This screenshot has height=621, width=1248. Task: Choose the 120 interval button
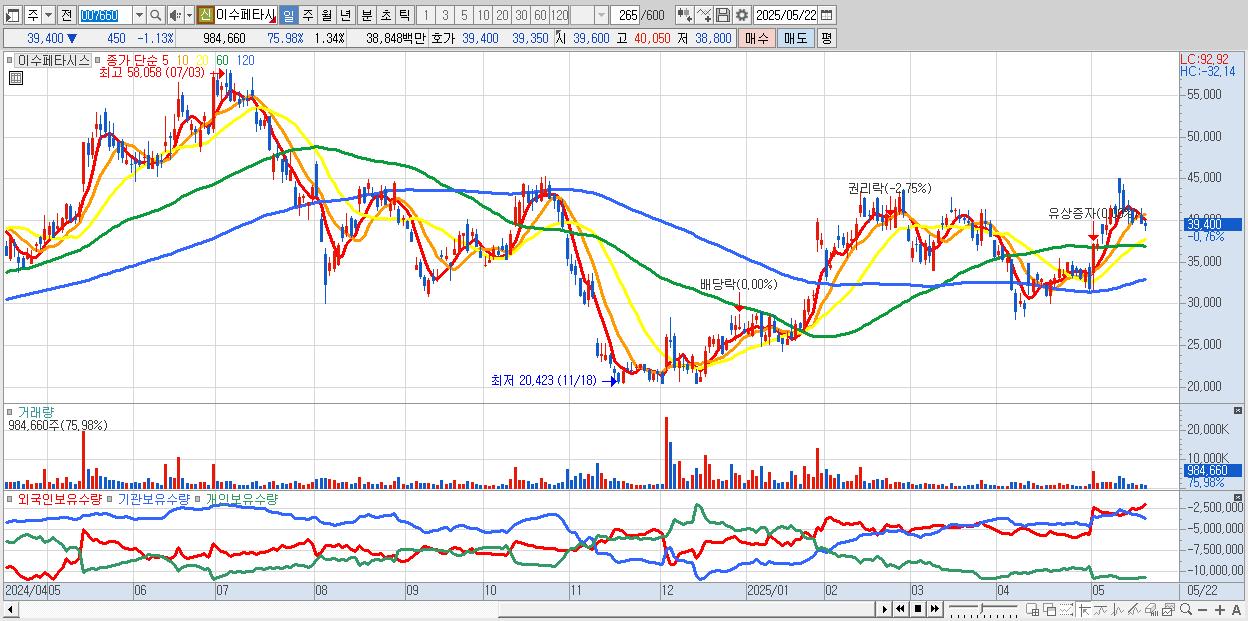tap(560, 15)
